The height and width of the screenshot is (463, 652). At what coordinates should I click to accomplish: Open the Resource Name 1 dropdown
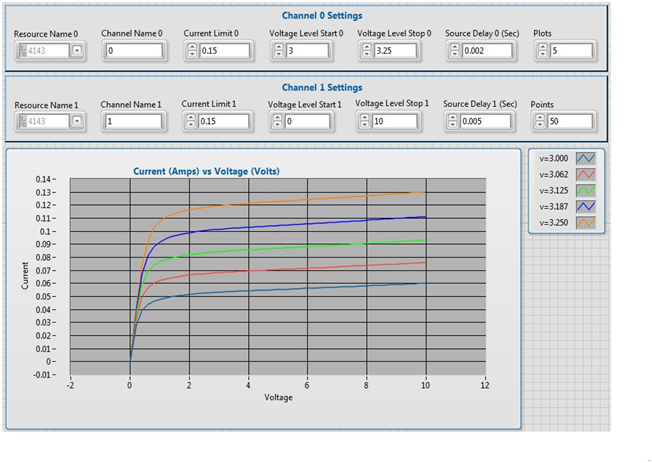77,121
